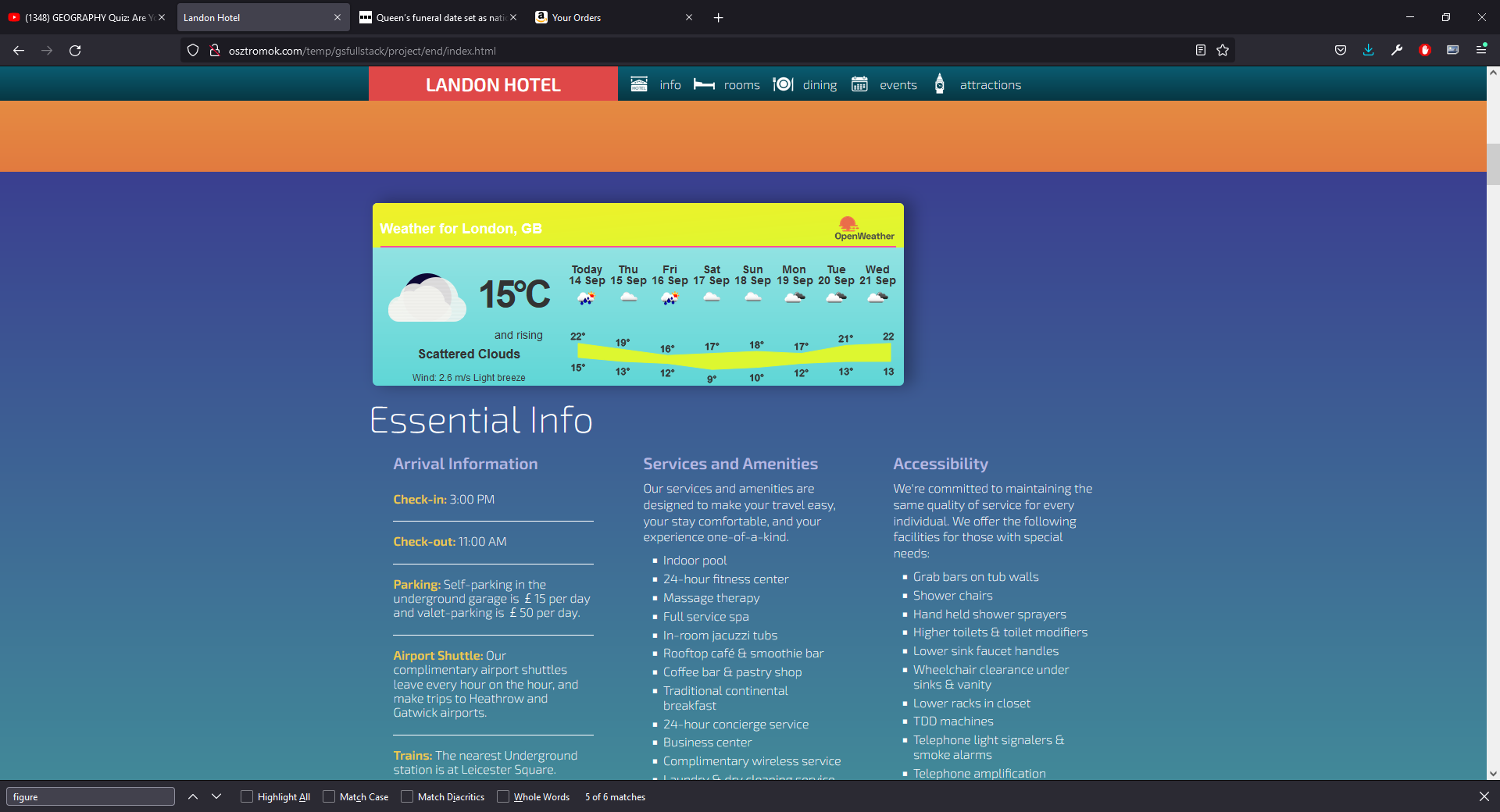
Task: Click the Grab bars on tub walls item
Action: [976, 577]
